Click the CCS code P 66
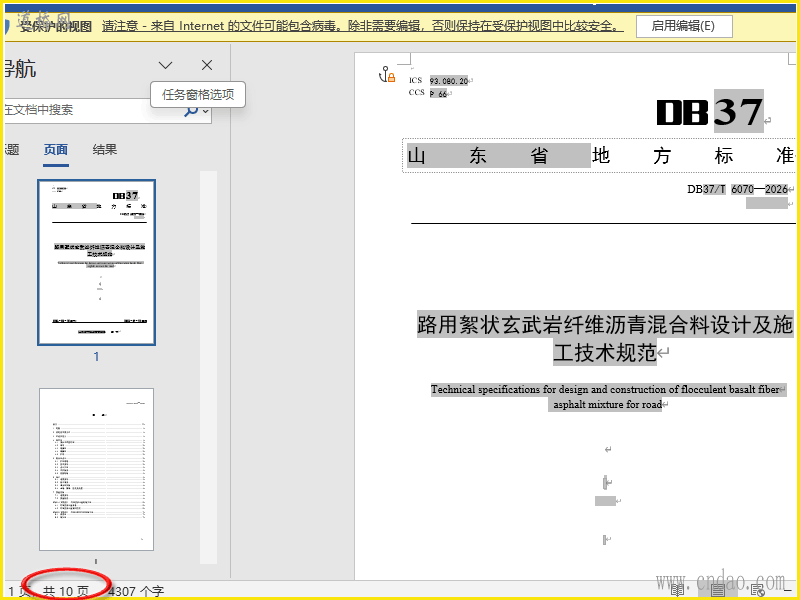 (438, 93)
